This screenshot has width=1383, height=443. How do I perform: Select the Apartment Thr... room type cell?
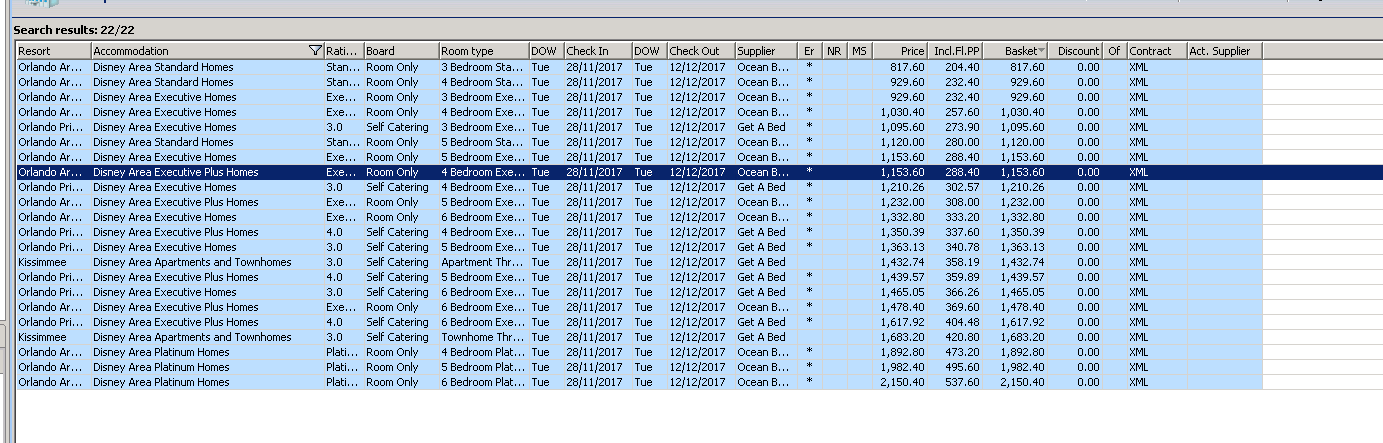pyautogui.click(x=484, y=262)
